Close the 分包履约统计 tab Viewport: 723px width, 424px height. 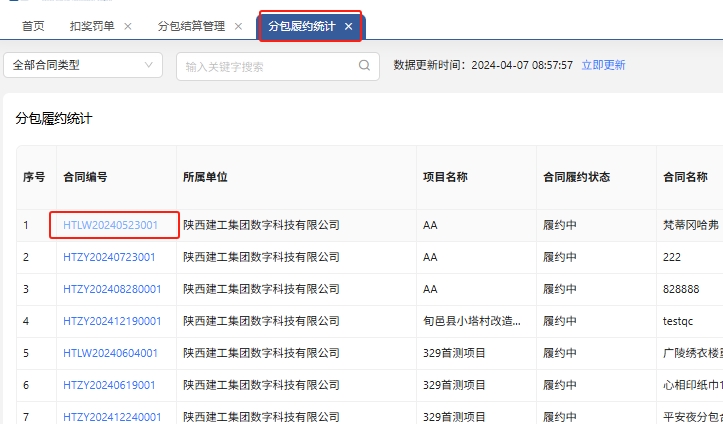tap(348, 27)
